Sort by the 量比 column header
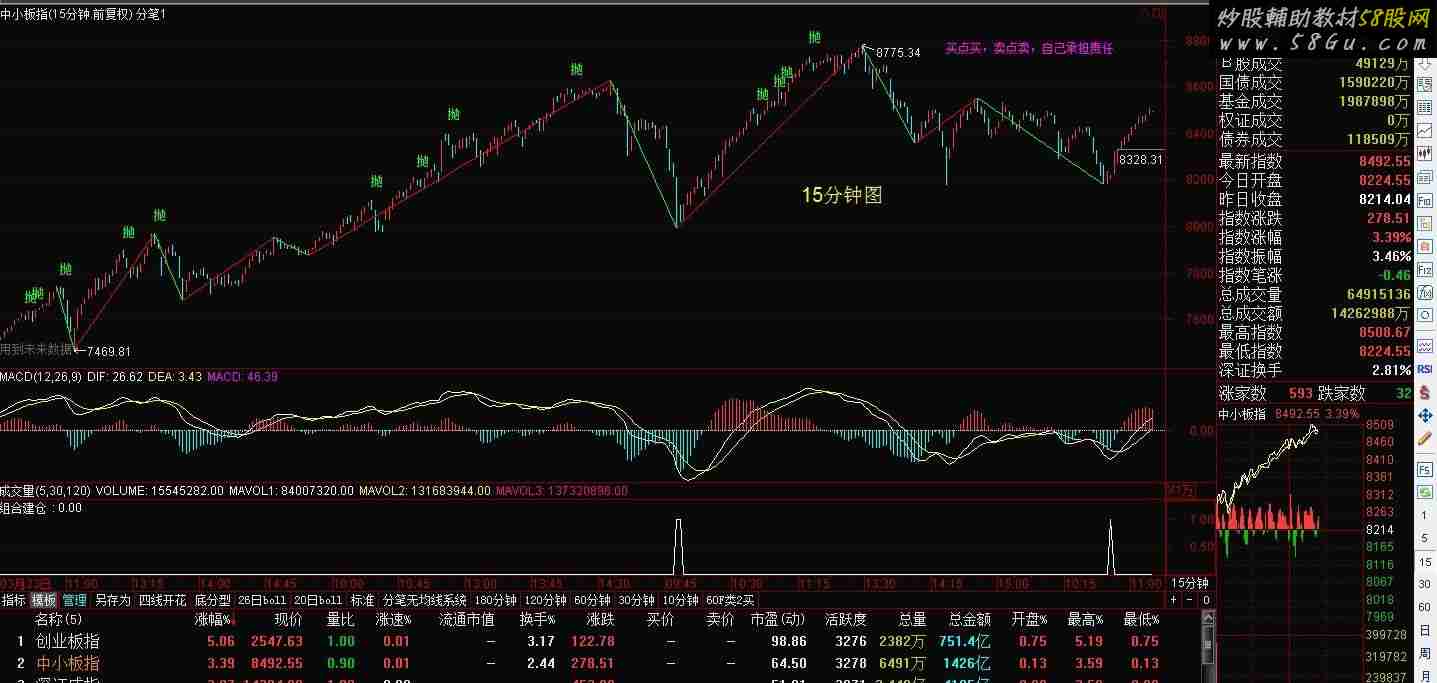 point(340,620)
